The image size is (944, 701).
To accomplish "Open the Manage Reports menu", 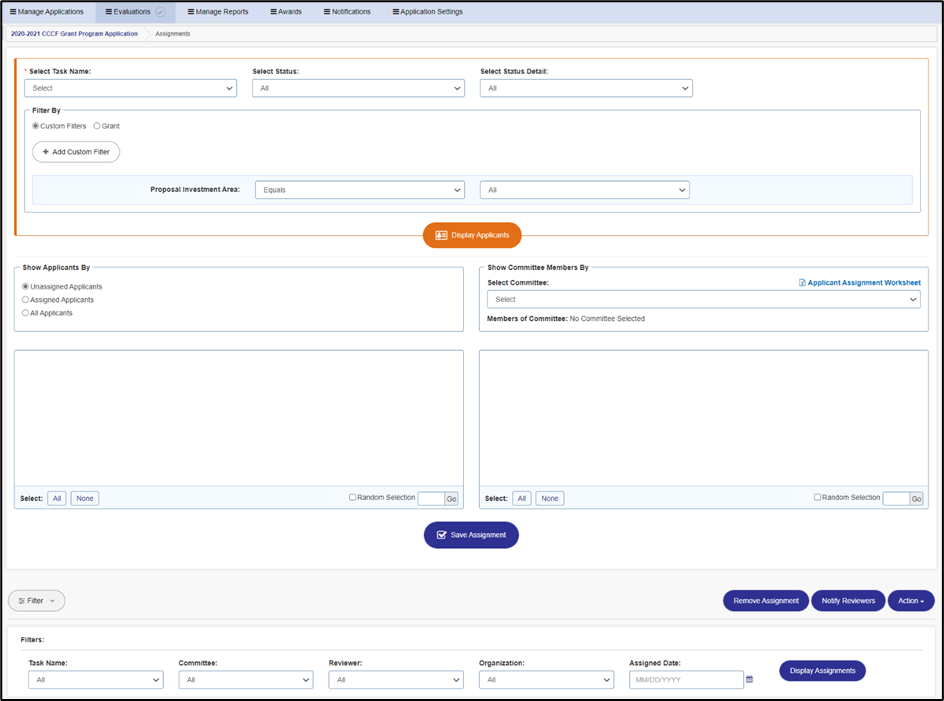I will [218, 11].
